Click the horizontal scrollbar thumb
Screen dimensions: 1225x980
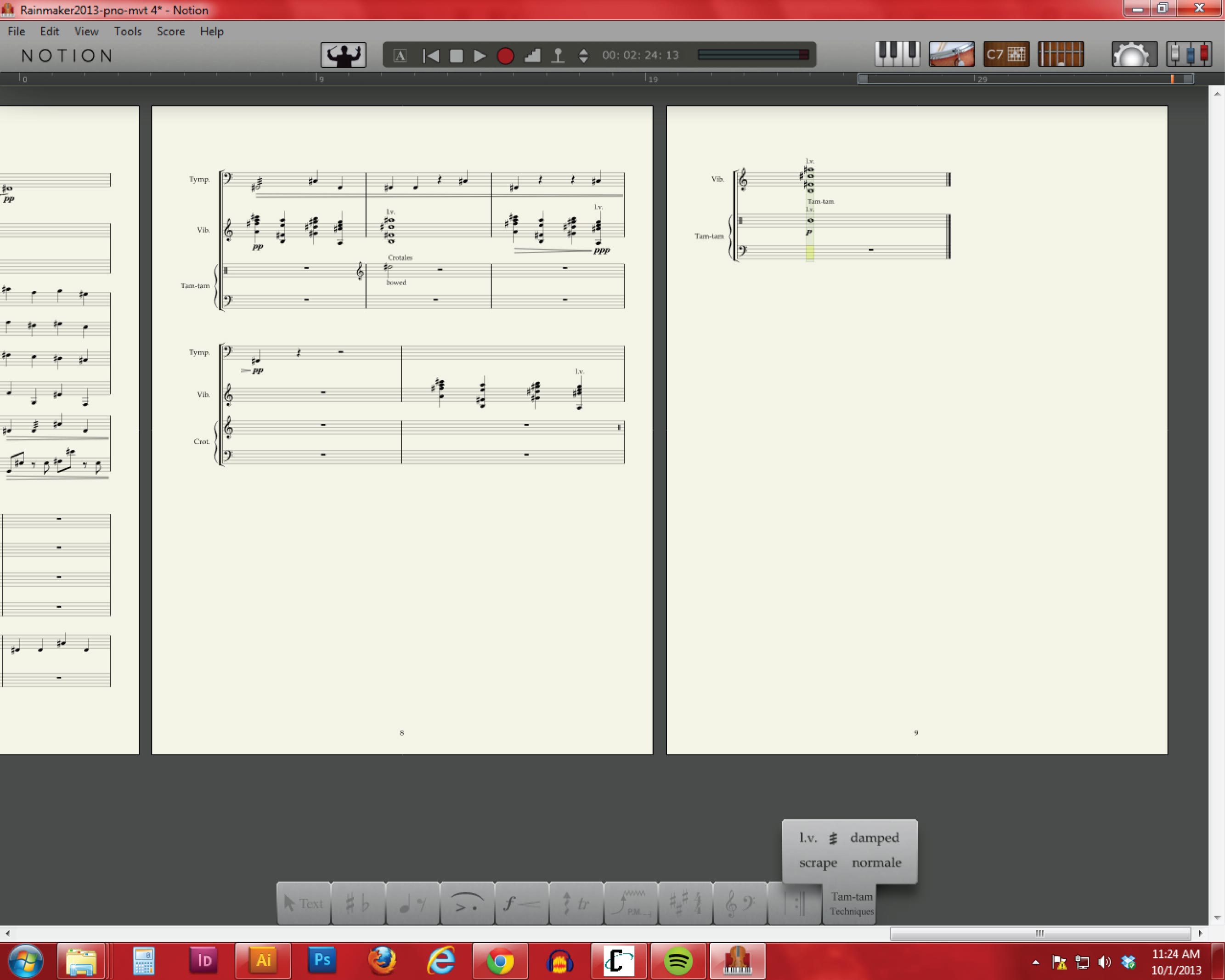[x=1040, y=934]
